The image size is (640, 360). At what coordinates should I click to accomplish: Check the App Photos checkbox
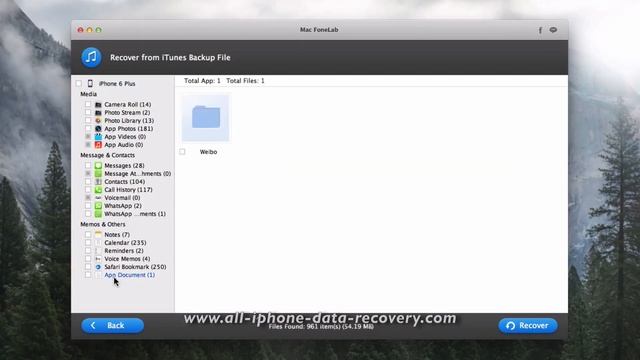tap(88, 129)
